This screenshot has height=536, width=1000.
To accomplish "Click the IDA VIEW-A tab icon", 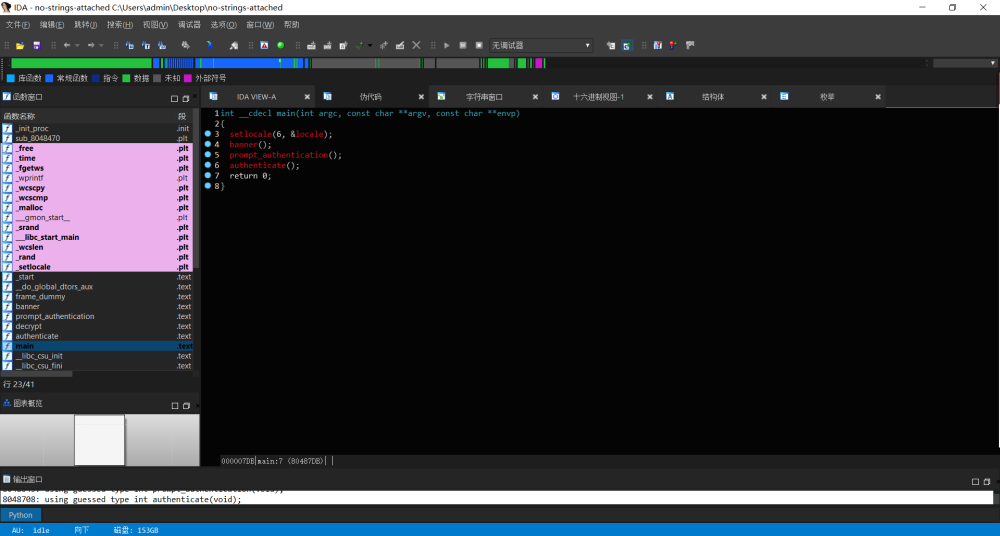I will tap(214, 96).
